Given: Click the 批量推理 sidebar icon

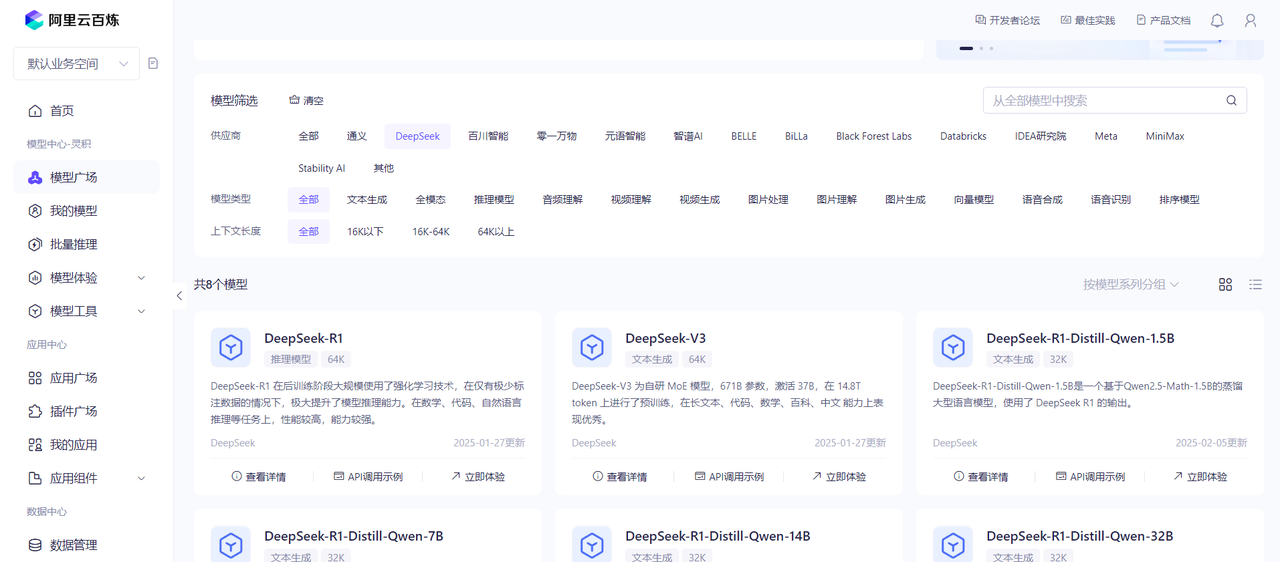Looking at the screenshot, I should pos(35,245).
